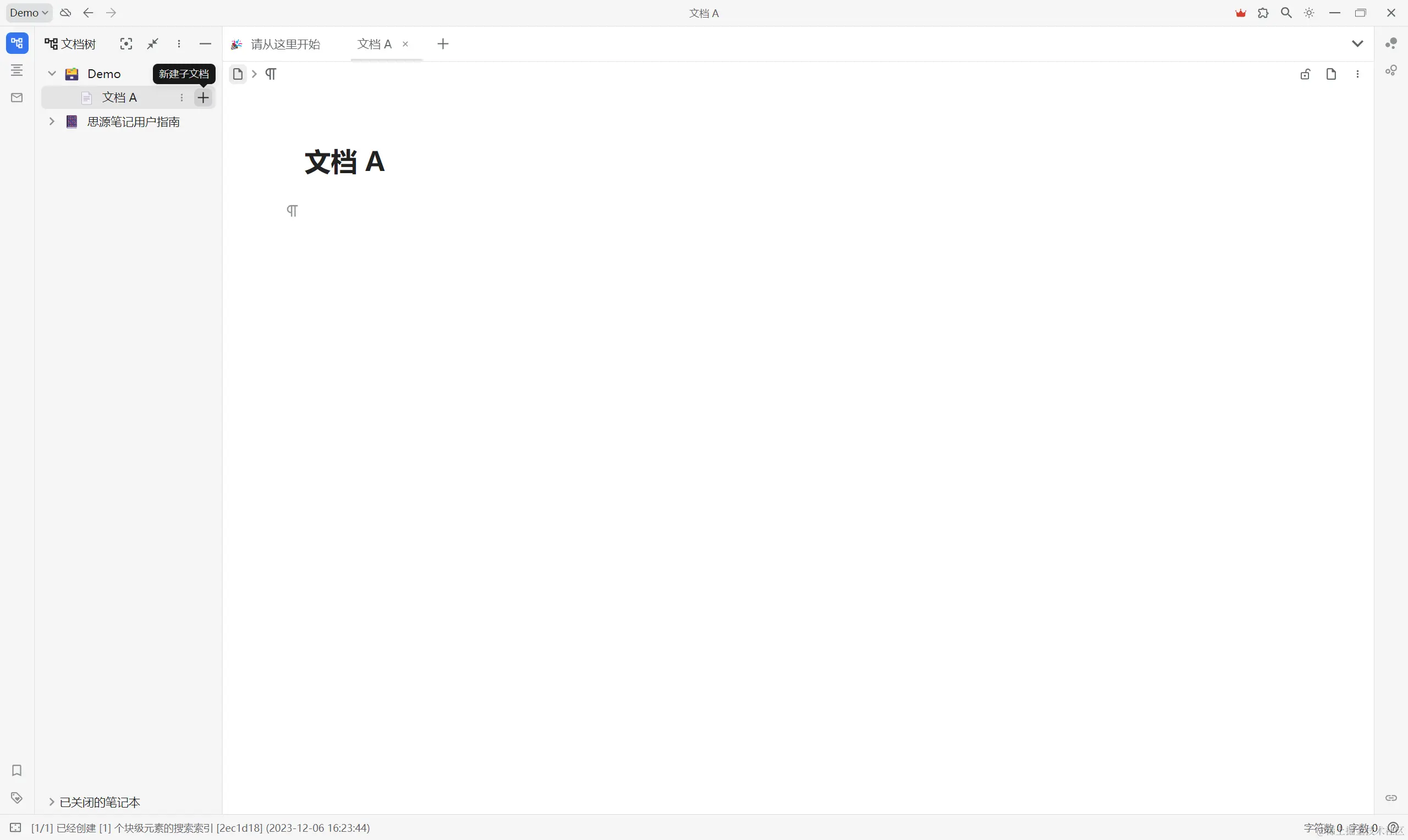Close the 文档 A tab
Image resolution: width=1408 pixels, height=840 pixels.
pyautogui.click(x=405, y=44)
